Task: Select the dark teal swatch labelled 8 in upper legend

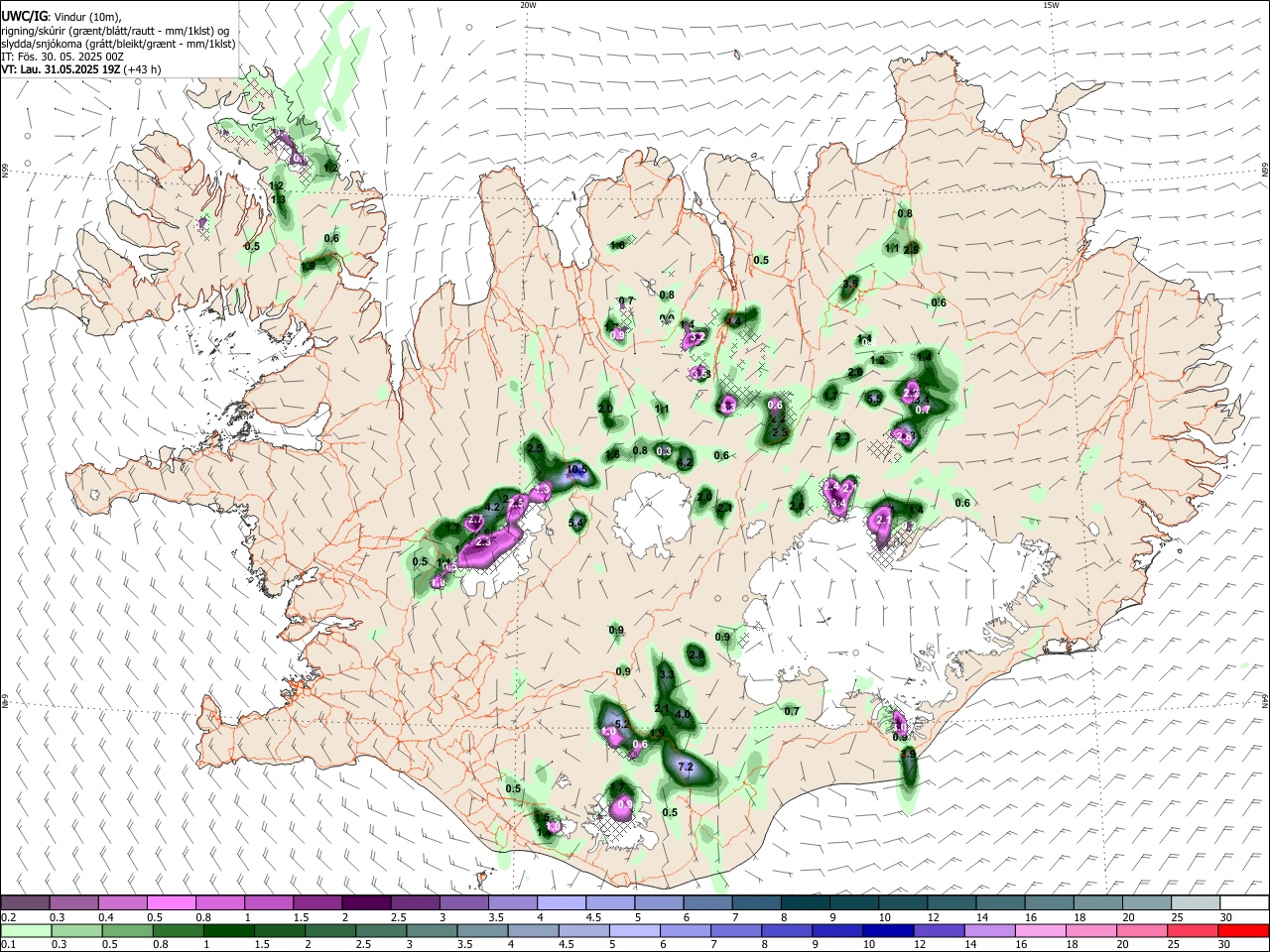Action: [x=805, y=903]
